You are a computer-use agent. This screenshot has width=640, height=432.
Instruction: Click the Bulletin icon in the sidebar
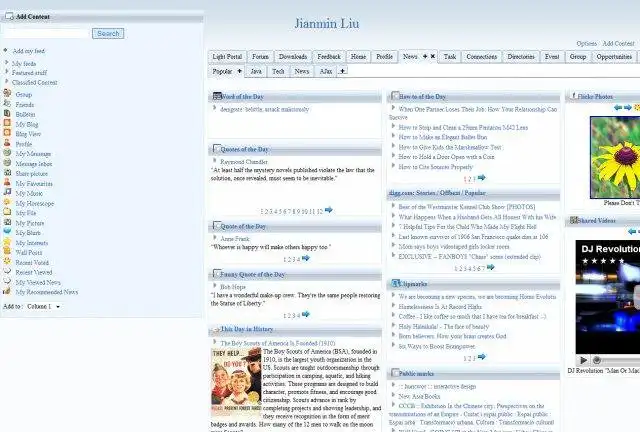click(7, 113)
